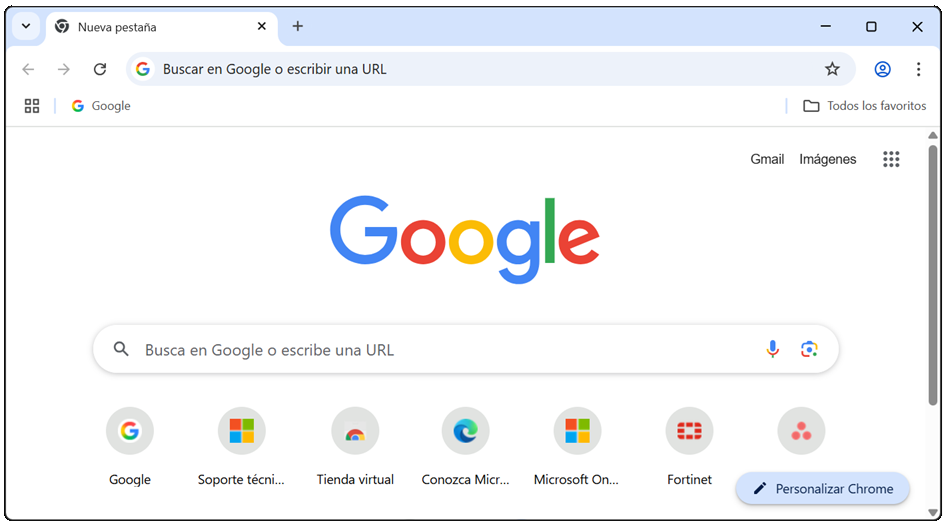Search by image with Lens icon
Screen dimensions: 945x525
pyautogui.click(x=809, y=349)
